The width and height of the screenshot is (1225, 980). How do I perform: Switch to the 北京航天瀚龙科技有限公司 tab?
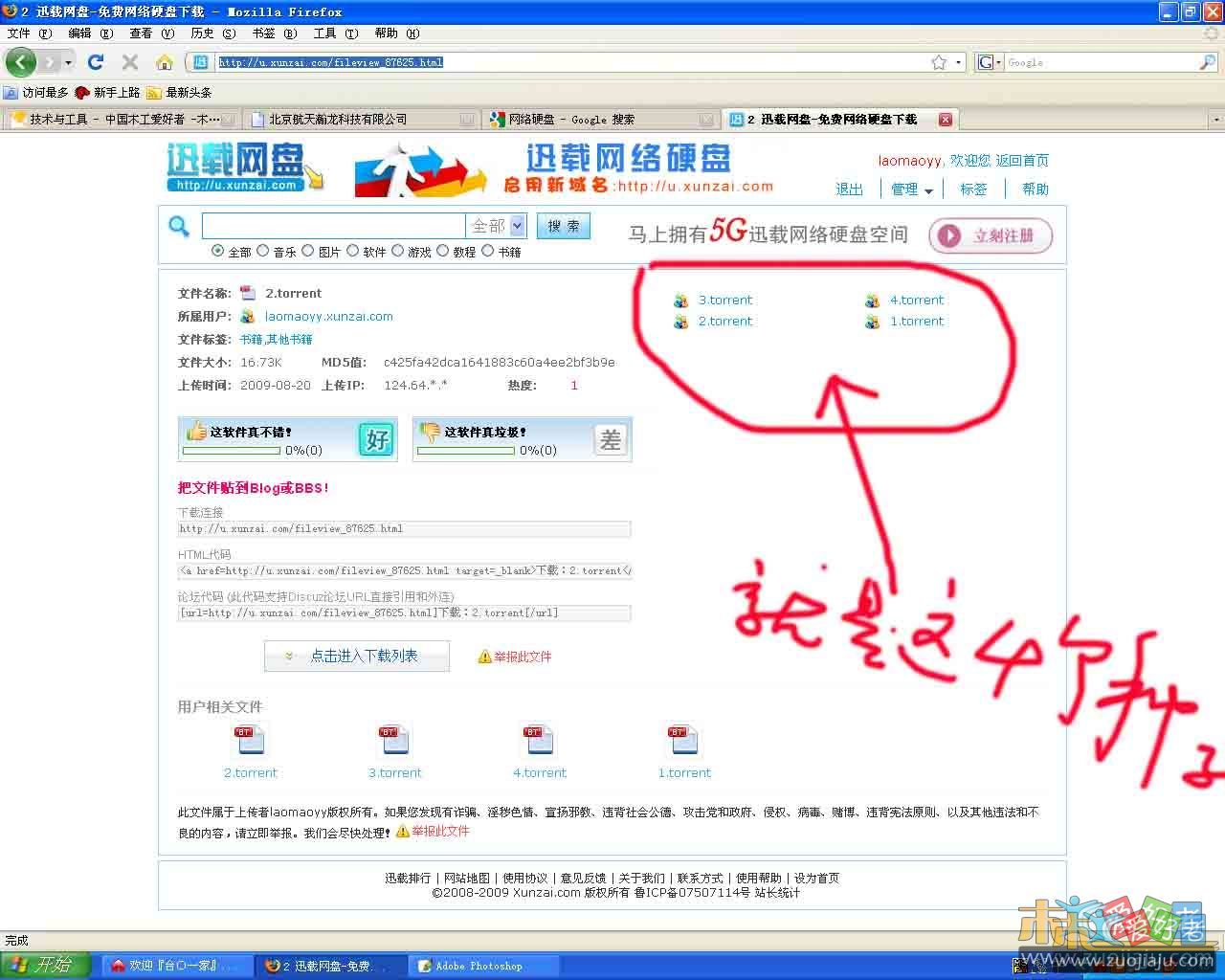pyautogui.click(x=362, y=120)
